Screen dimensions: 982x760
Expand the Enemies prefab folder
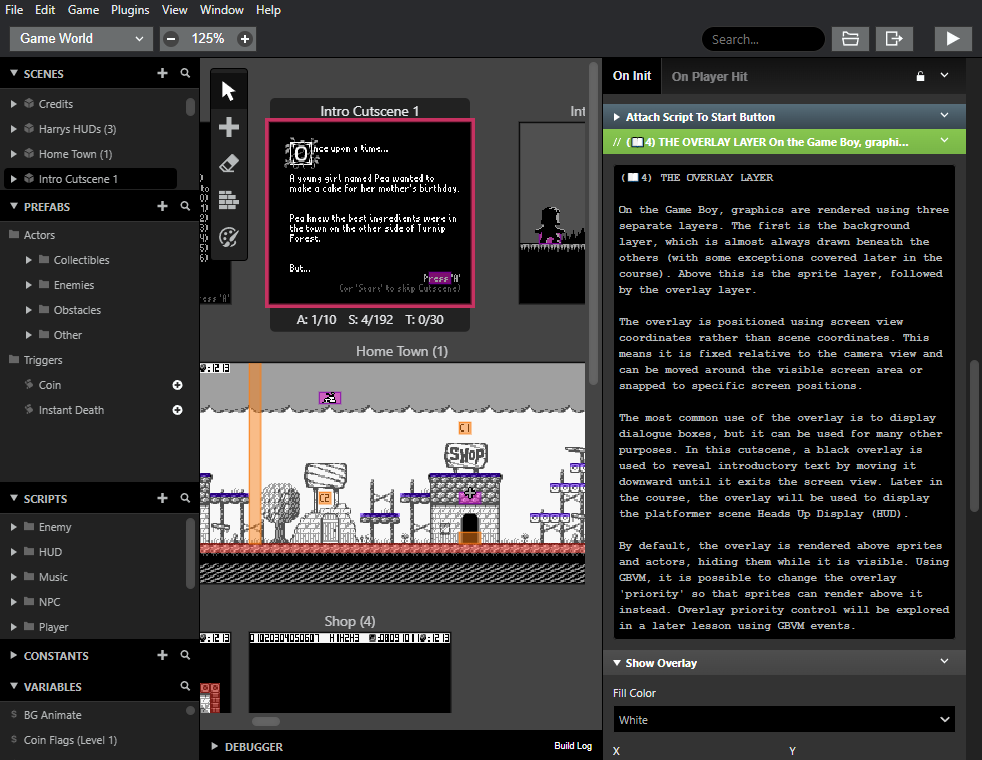coord(29,285)
